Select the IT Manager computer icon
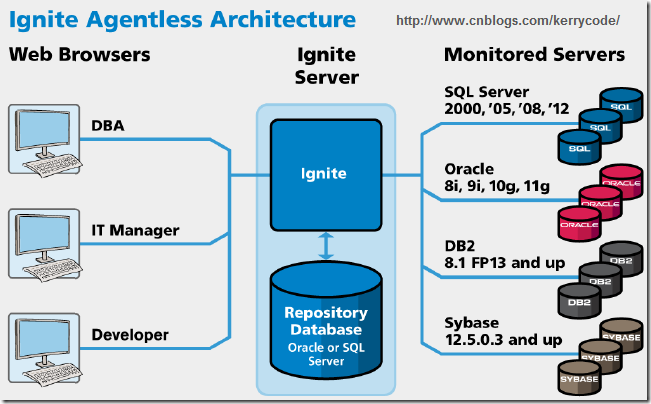 44,245
